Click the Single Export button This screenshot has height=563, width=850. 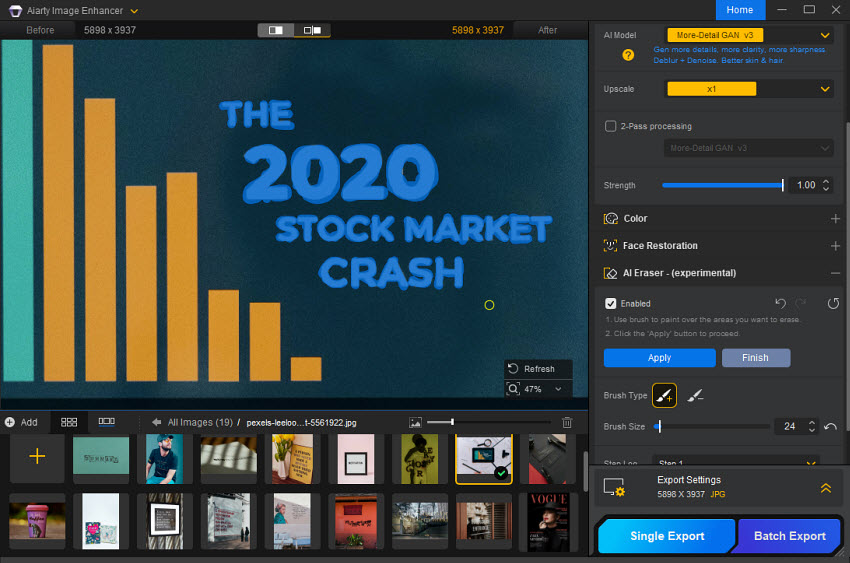coord(667,536)
